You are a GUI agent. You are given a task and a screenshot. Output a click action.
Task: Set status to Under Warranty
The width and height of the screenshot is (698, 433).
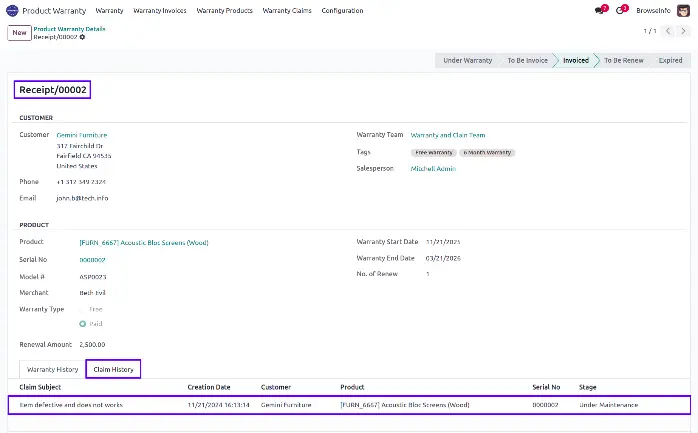[467, 60]
